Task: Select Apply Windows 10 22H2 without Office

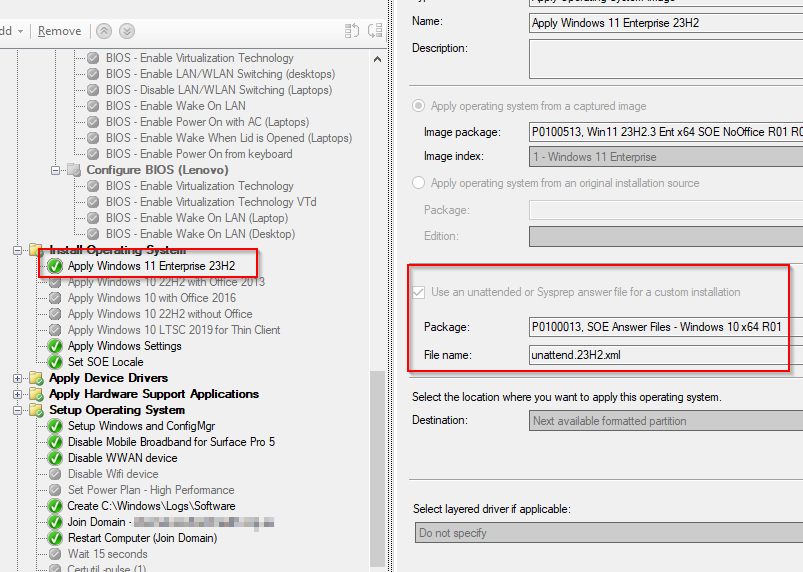Action: pyautogui.click(x=160, y=314)
